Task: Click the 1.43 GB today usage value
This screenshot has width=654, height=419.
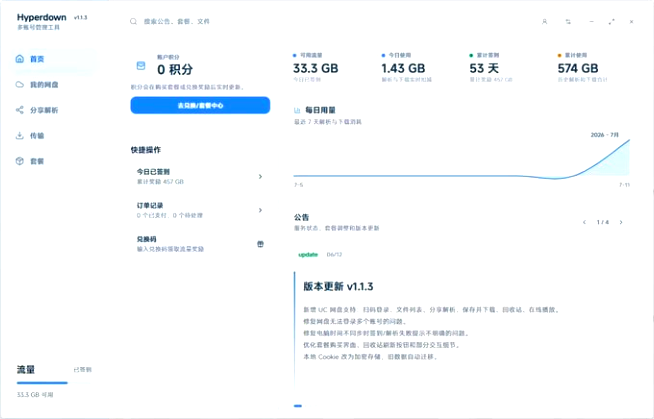Action: click(x=403, y=68)
